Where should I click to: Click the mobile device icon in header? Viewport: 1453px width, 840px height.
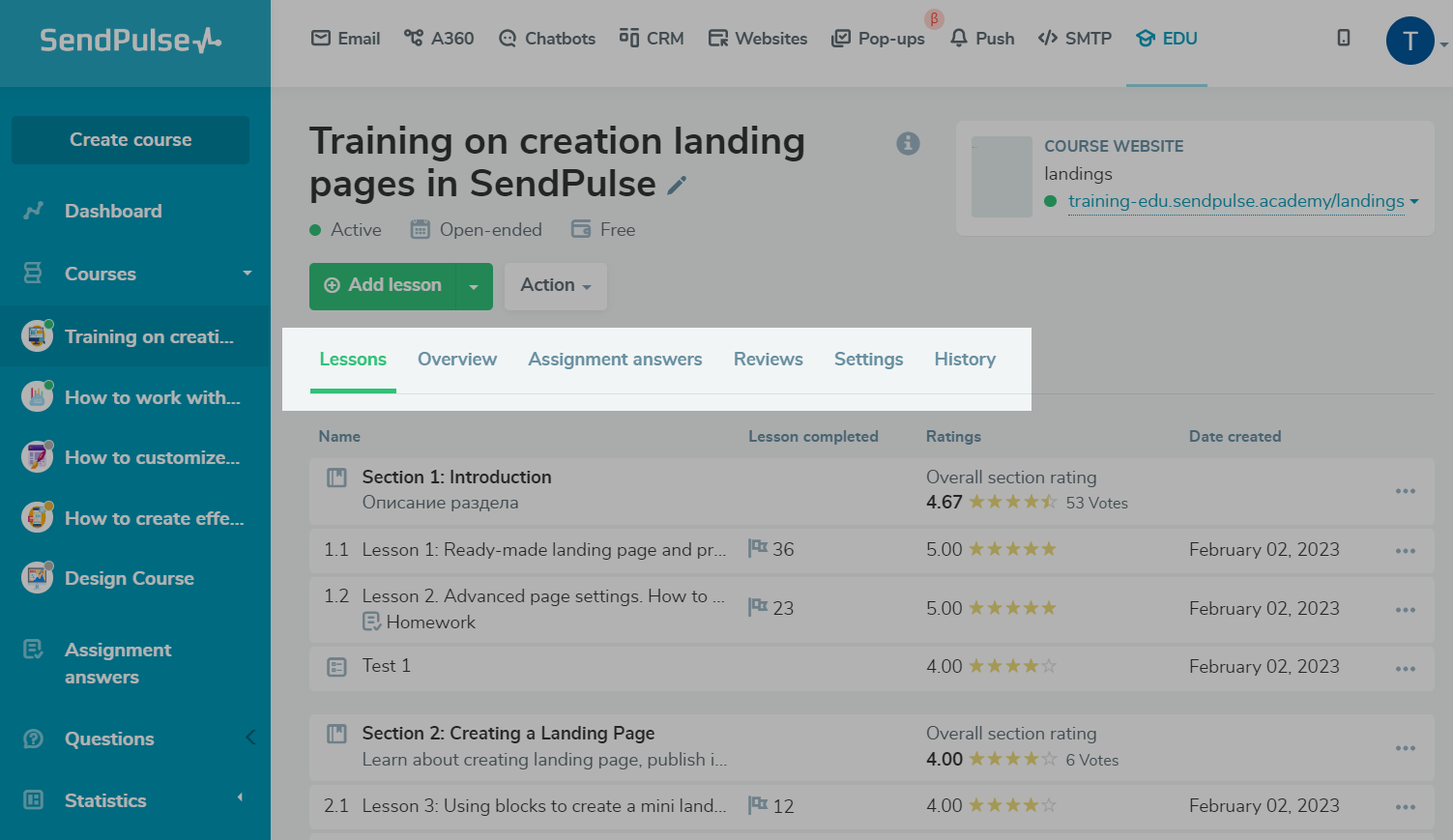tap(1343, 38)
